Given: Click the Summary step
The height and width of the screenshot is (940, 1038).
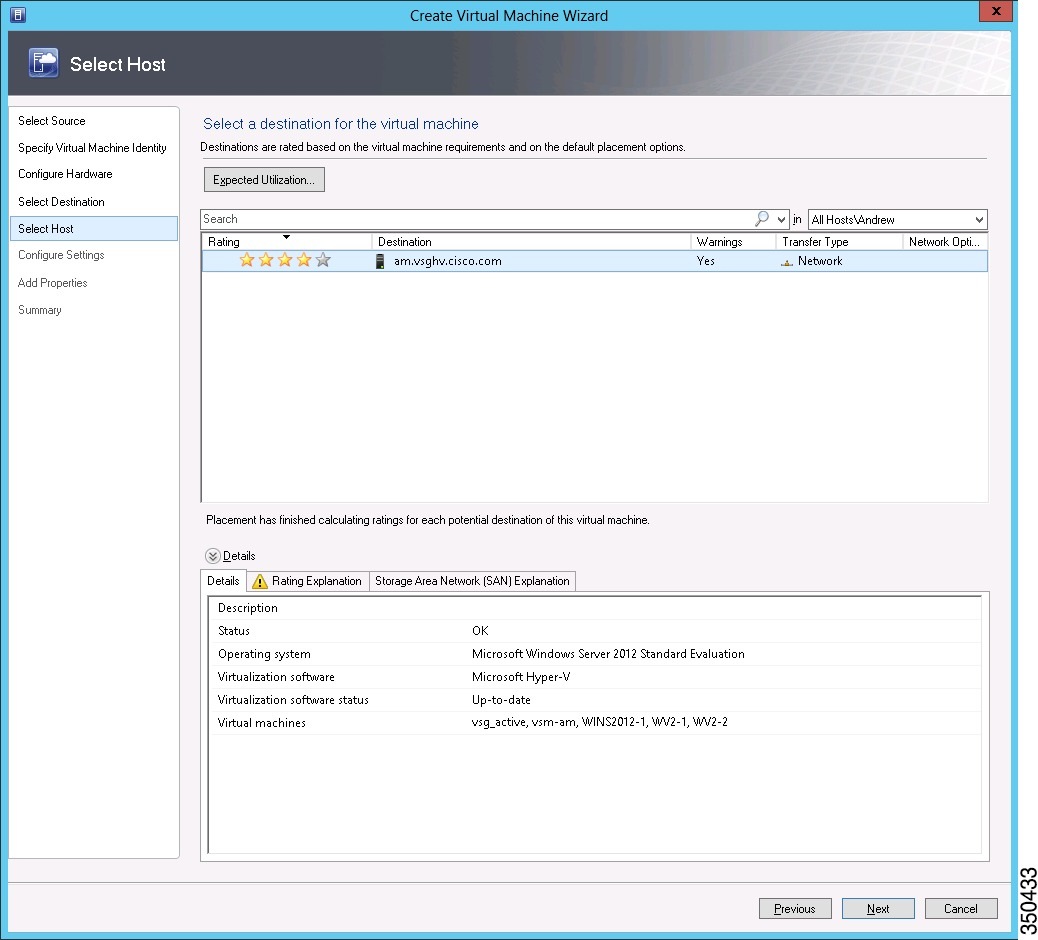Looking at the screenshot, I should [x=39, y=310].
